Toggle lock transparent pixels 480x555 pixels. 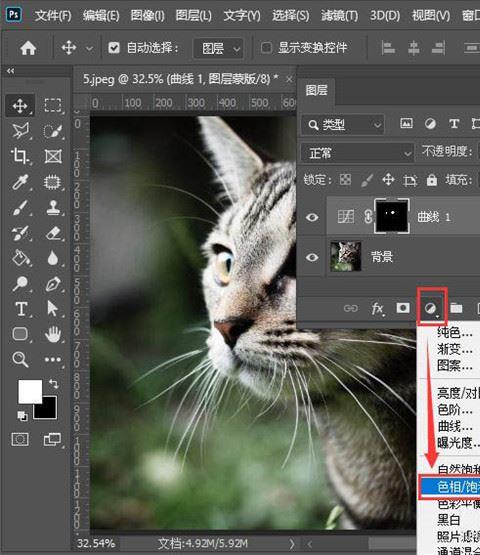345,180
